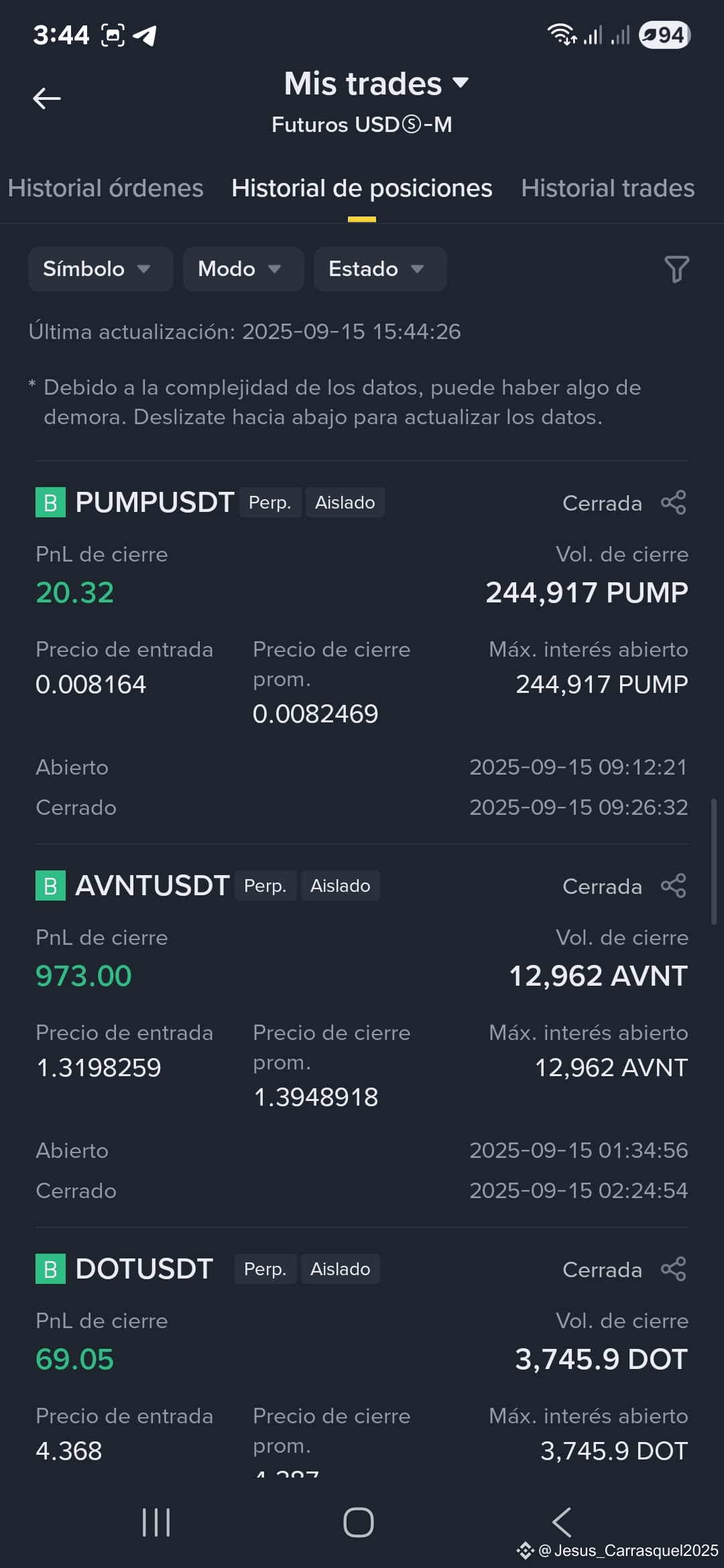Image resolution: width=724 pixels, height=1568 pixels.
Task: Open the DOTUSDT position title
Action: 144,1269
